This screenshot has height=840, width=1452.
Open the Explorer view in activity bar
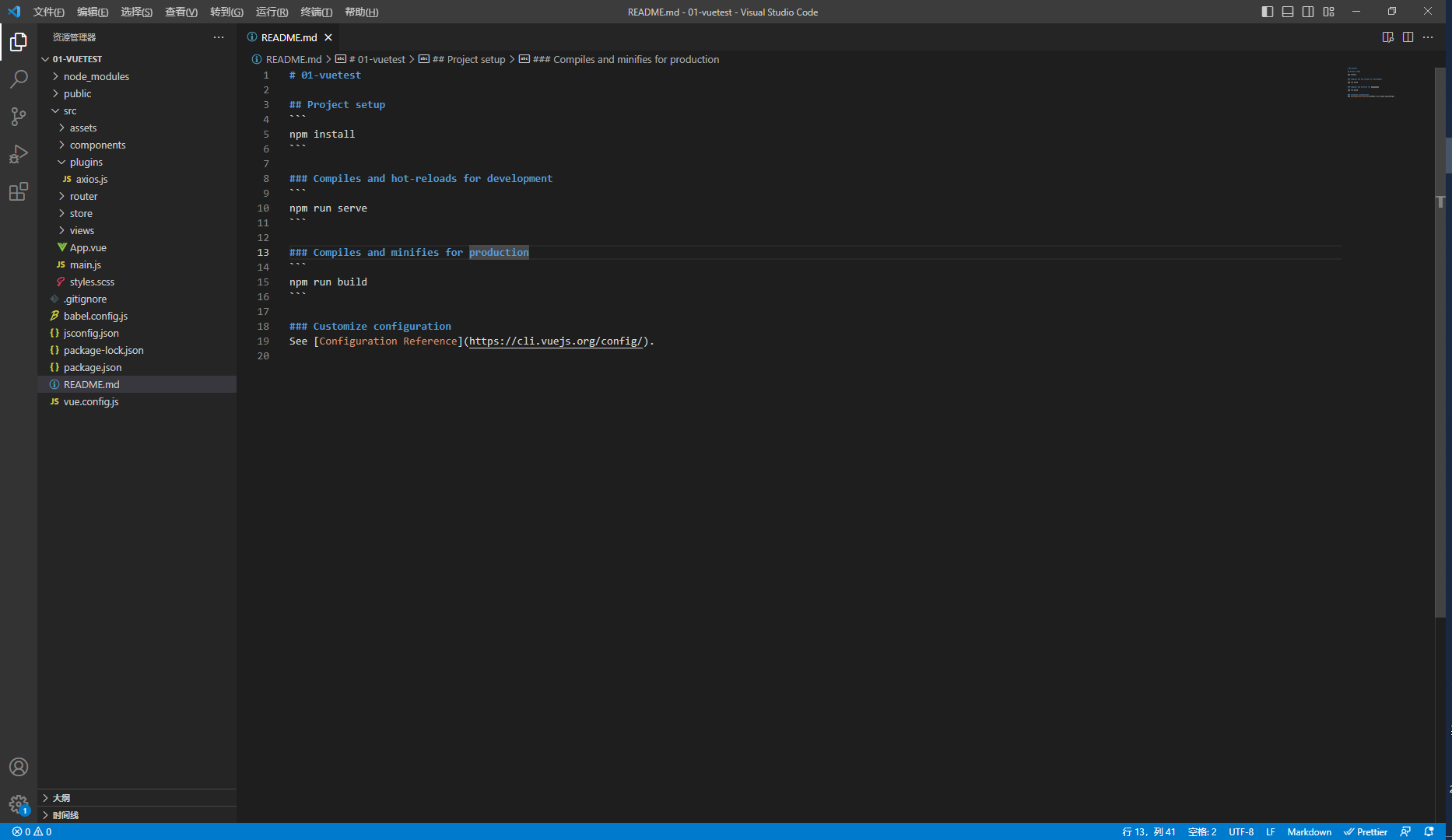19,42
